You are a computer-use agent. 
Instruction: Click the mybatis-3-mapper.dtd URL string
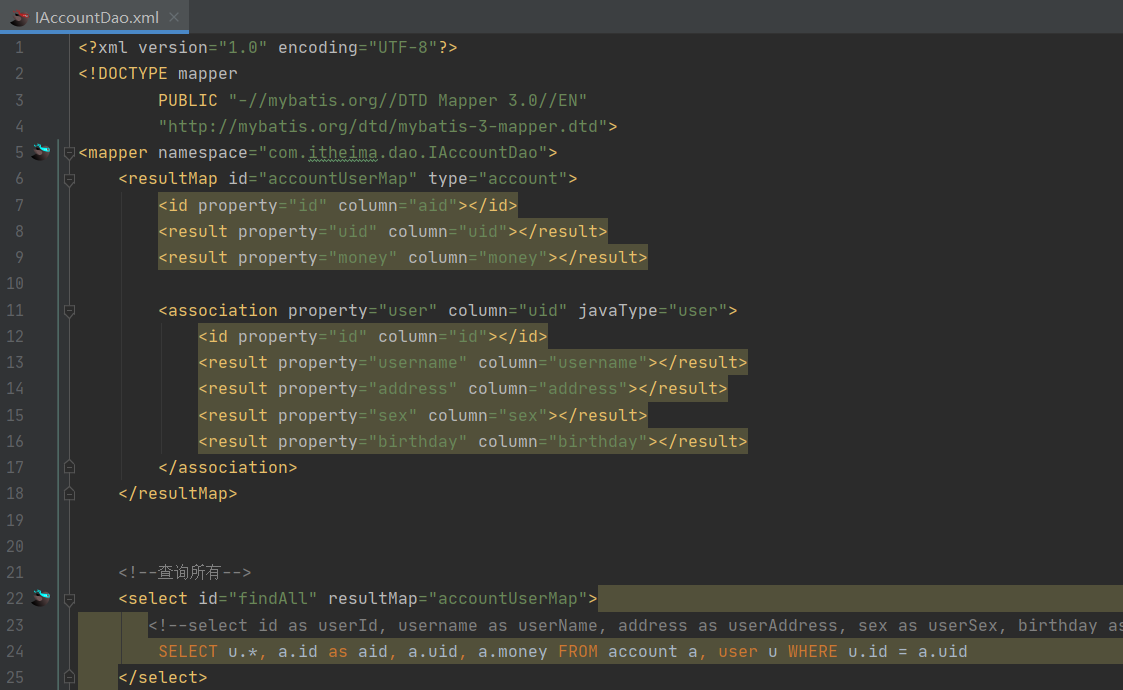click(383, 127)
